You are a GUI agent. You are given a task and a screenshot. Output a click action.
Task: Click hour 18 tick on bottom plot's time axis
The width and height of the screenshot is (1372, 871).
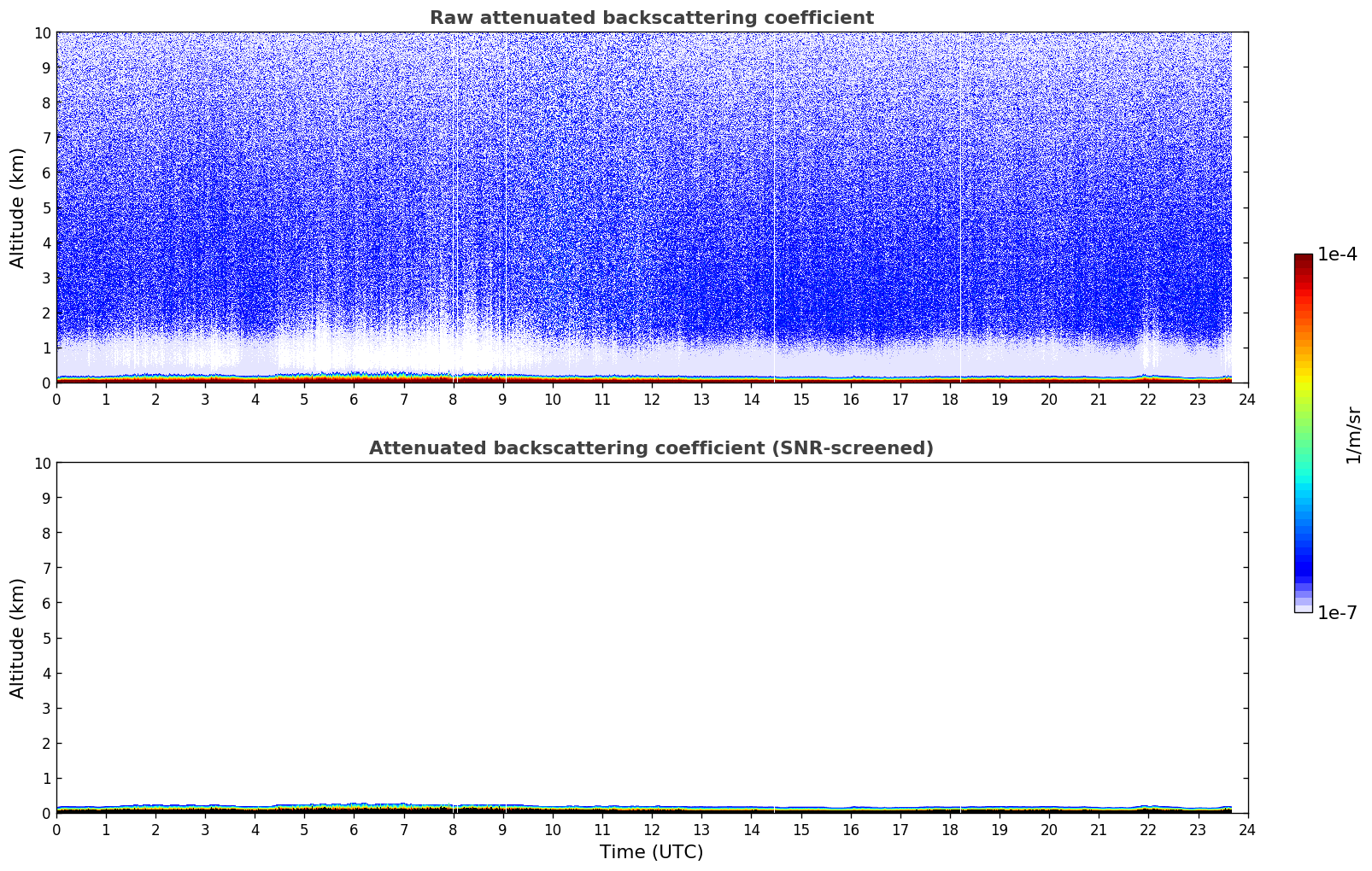pyautogui.click(x=949, y=829)
